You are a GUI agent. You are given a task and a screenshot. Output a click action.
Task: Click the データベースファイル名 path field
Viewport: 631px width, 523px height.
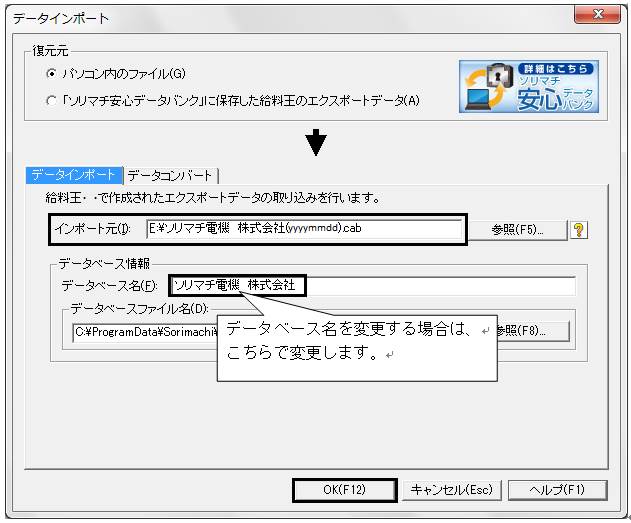146,332
